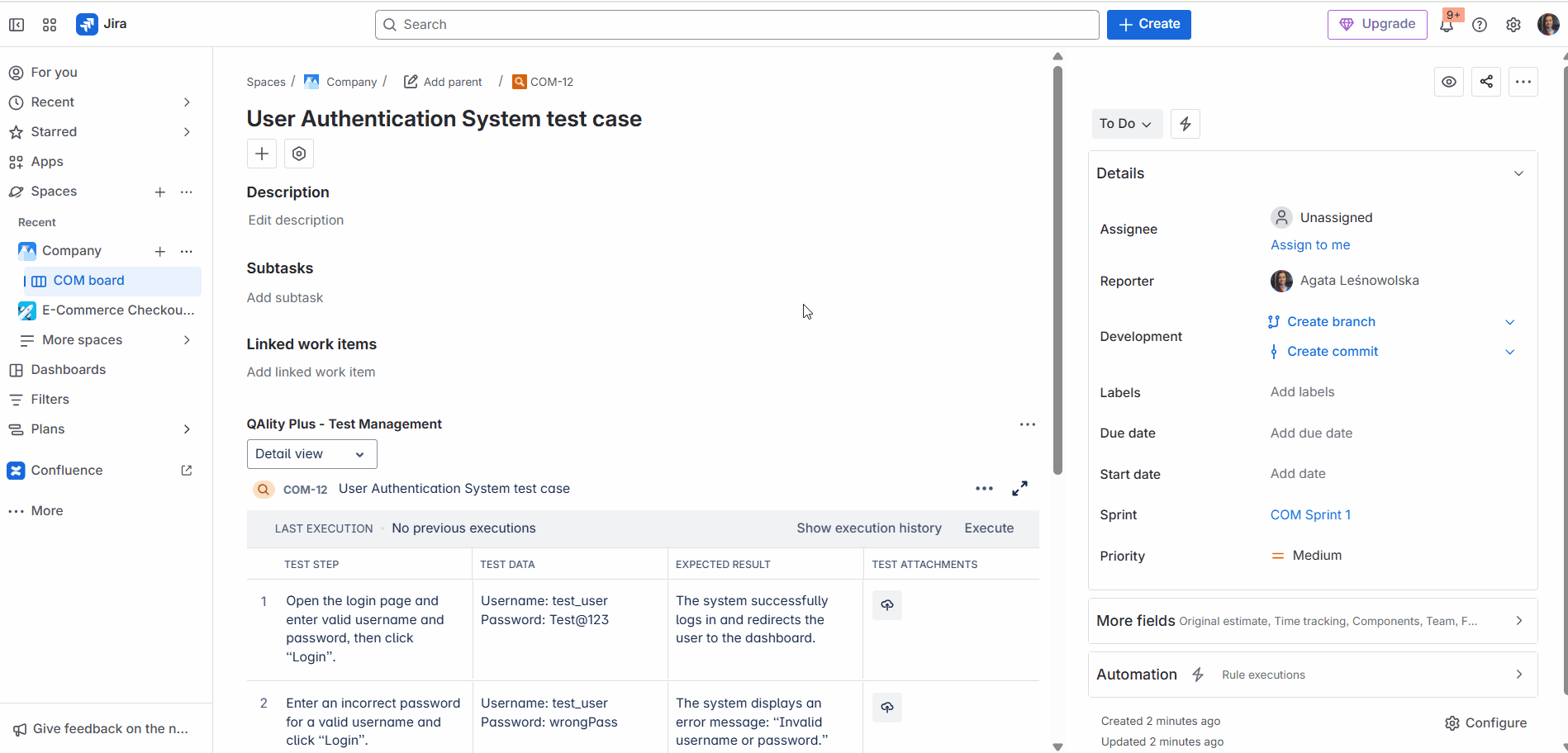Expand the Recent menu chevron
Viewport: 1568px width, 753px height.
pyautogui.click(x=187, y=102)
